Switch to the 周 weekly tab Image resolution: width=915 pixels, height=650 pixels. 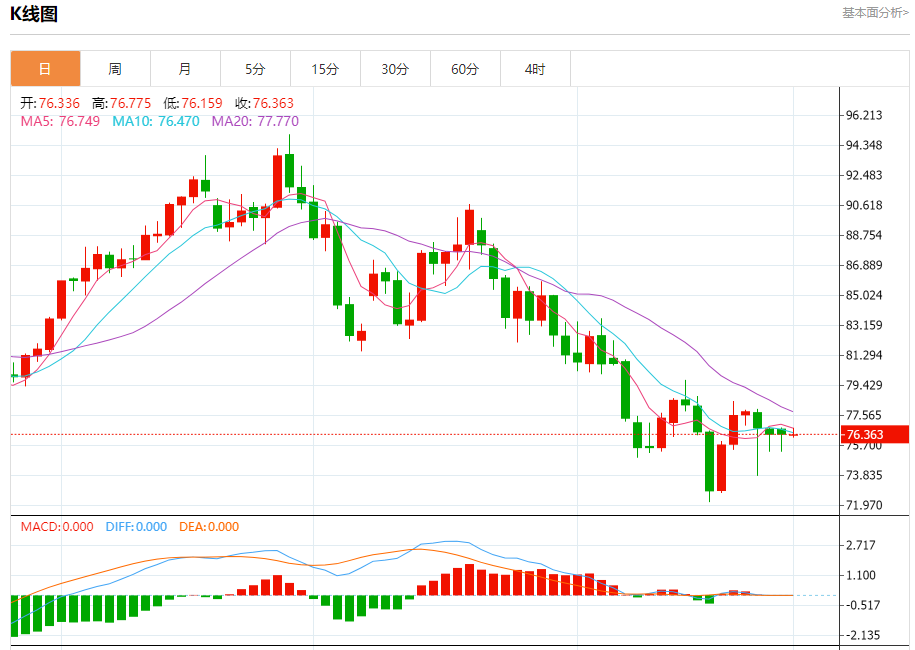[116, 69]
